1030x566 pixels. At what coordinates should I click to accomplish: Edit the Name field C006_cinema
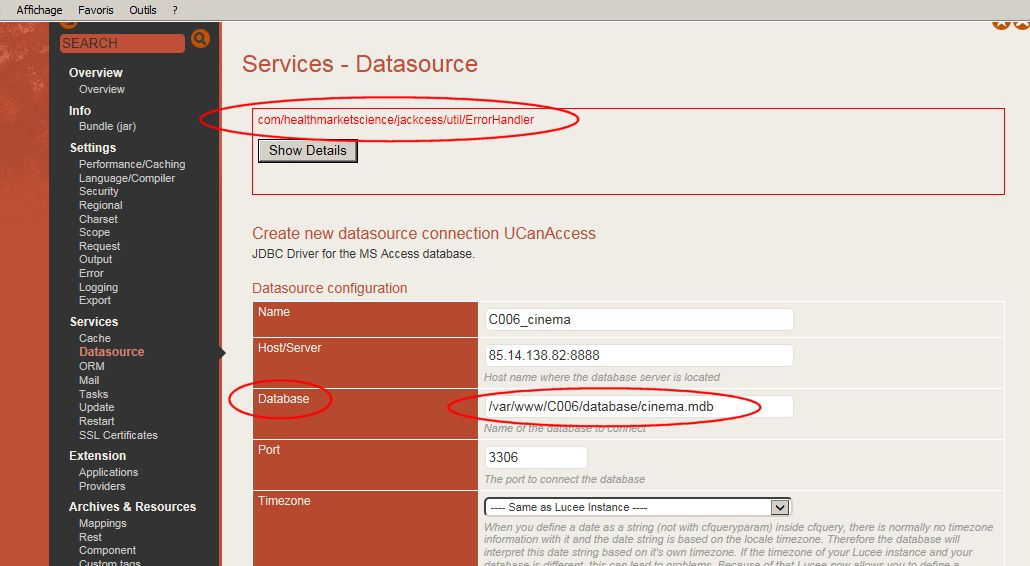tap(638, 320)
